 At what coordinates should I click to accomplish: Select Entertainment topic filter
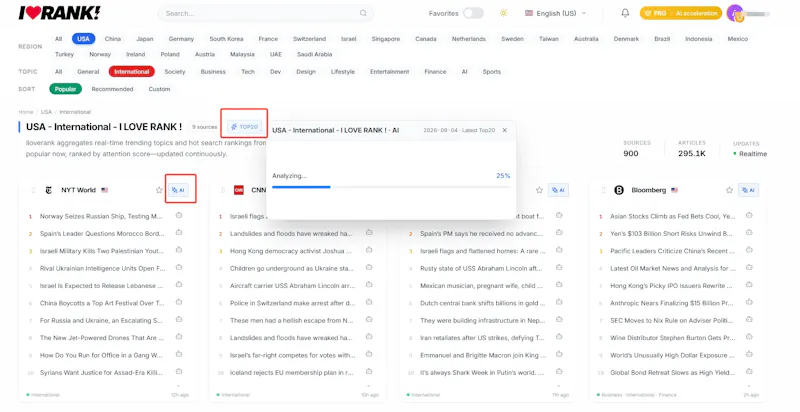click(389, 72)
